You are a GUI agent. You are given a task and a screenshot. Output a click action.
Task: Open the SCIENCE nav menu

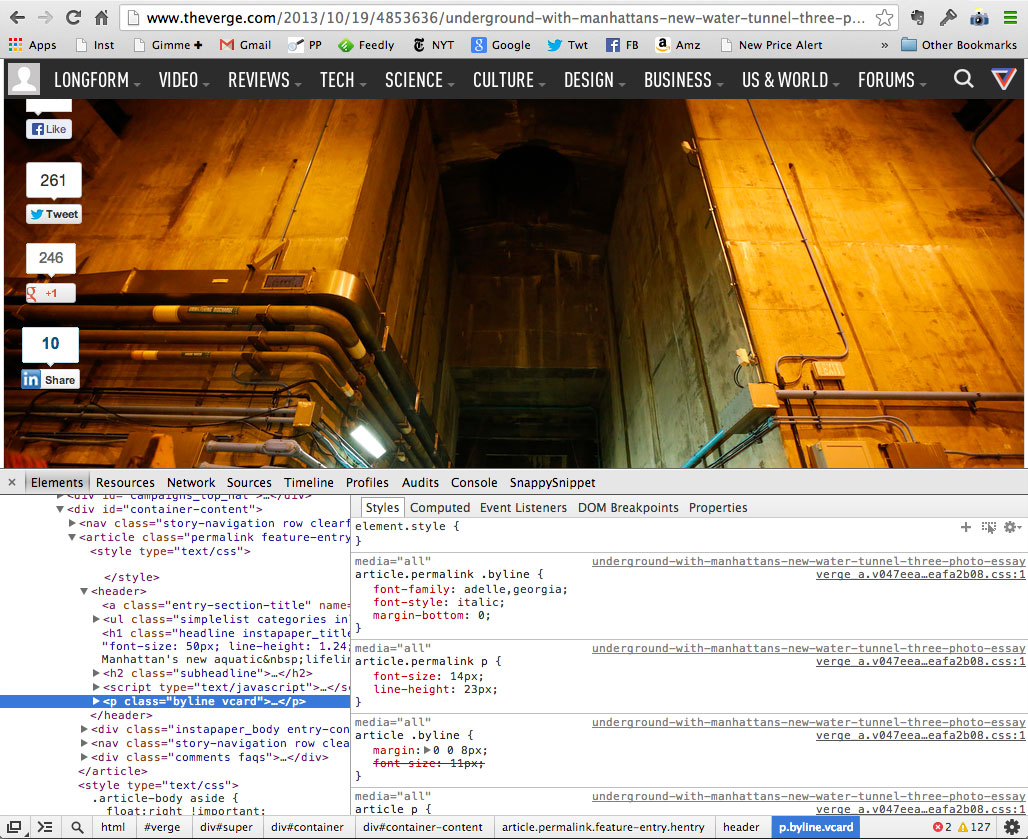420,80
